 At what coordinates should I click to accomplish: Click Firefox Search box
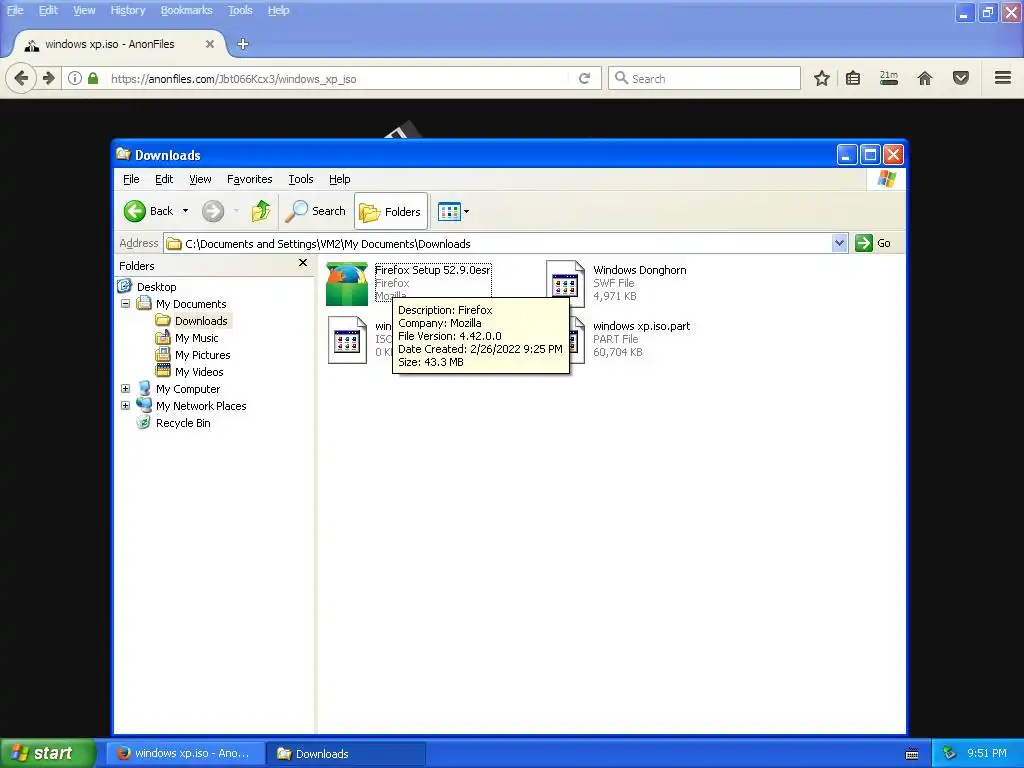[704, 78]
